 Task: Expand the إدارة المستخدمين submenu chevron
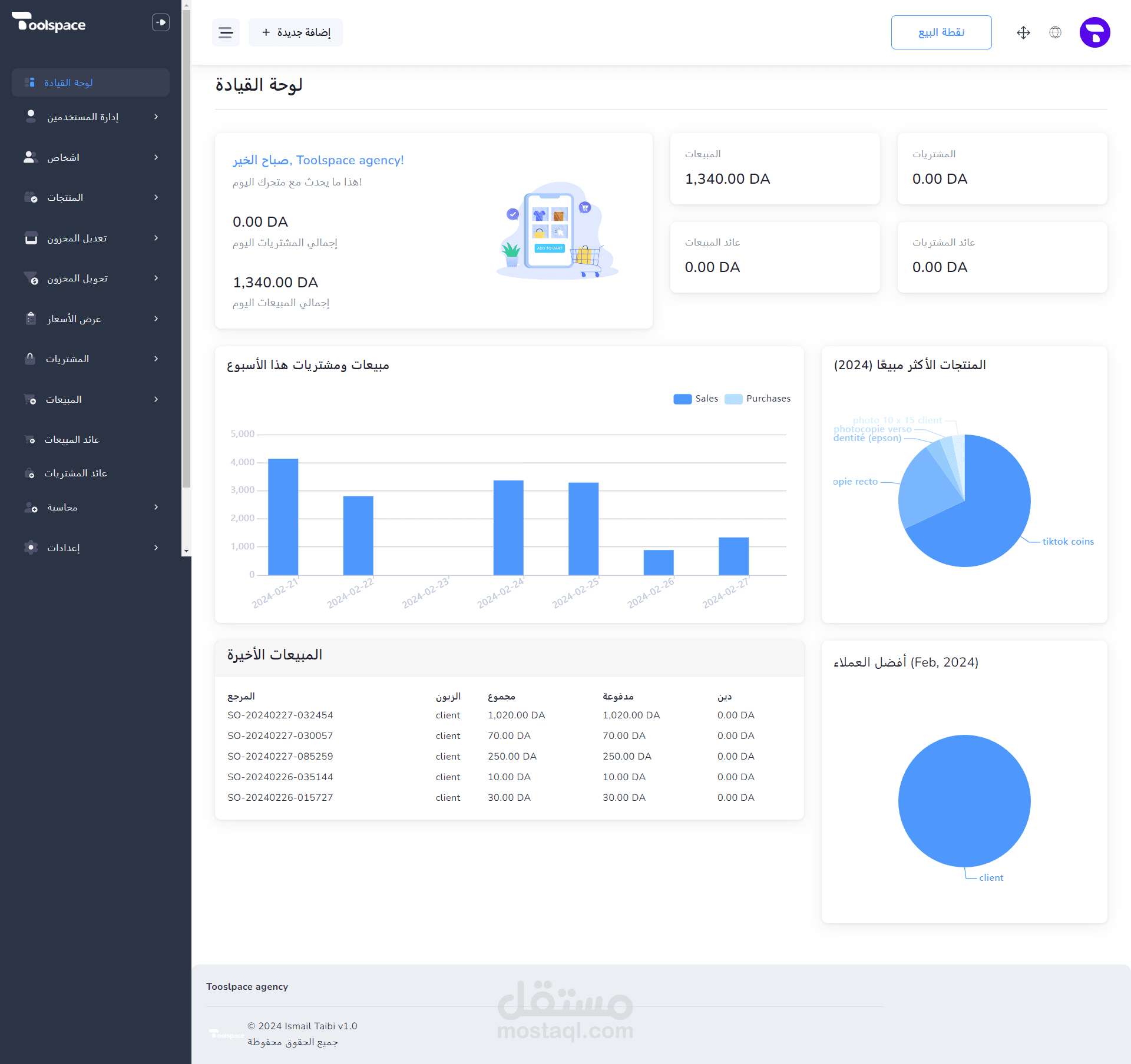pyautogui.click(x=156, y=117)
